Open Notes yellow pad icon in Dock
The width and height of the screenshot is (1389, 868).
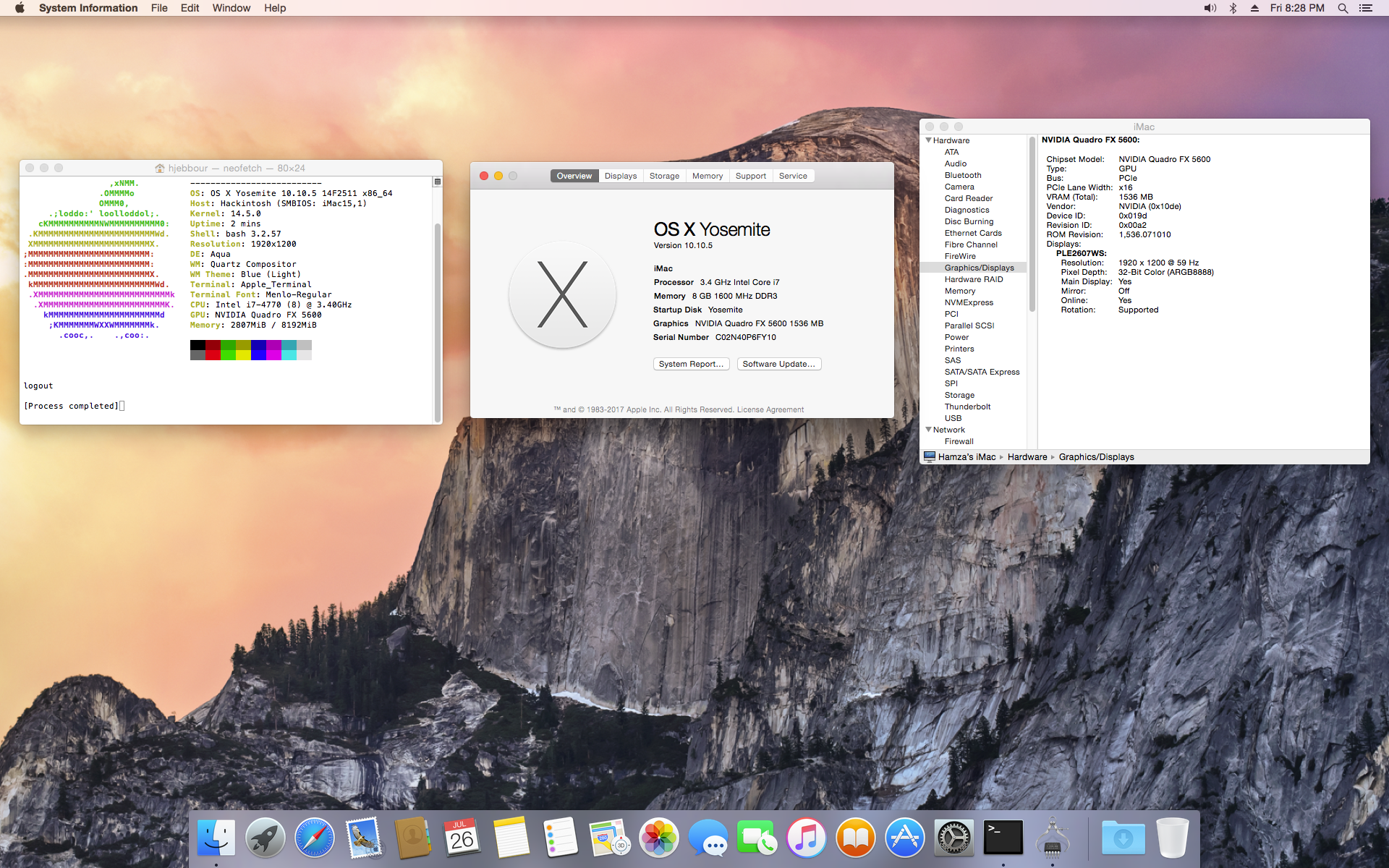(511, 838)
